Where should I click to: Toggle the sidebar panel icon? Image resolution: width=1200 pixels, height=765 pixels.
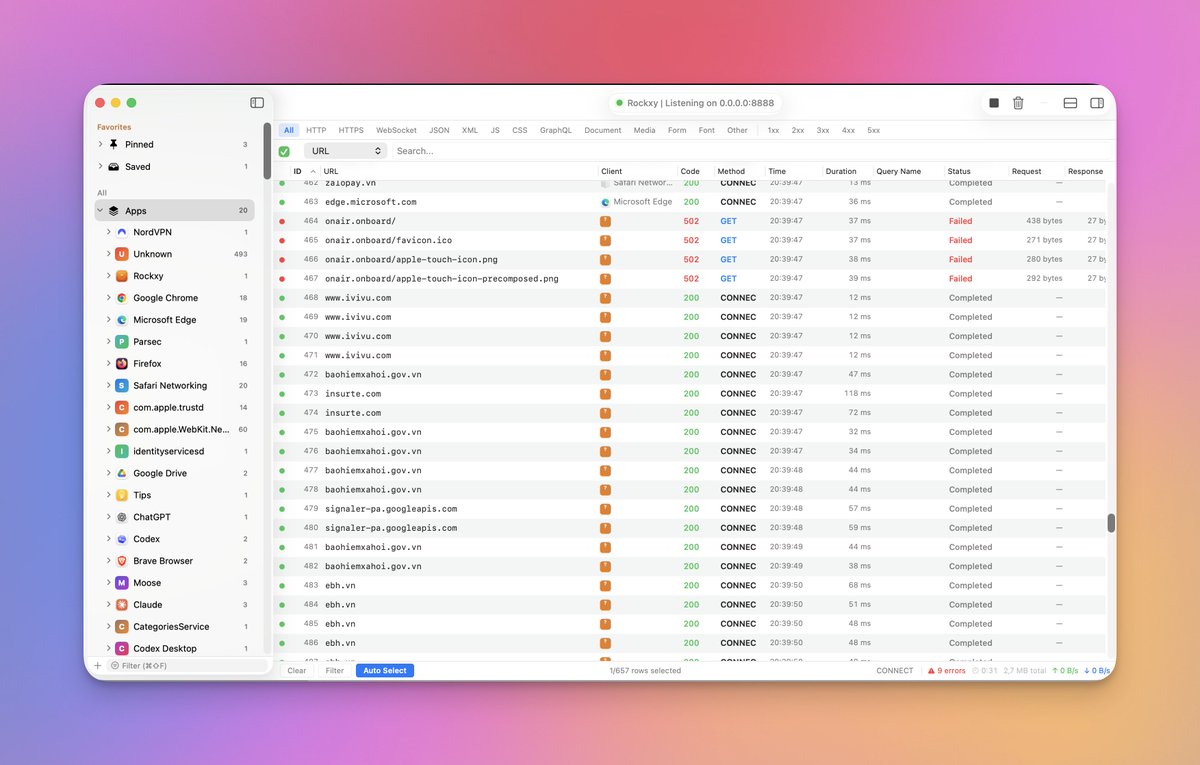tap(257, 103)
